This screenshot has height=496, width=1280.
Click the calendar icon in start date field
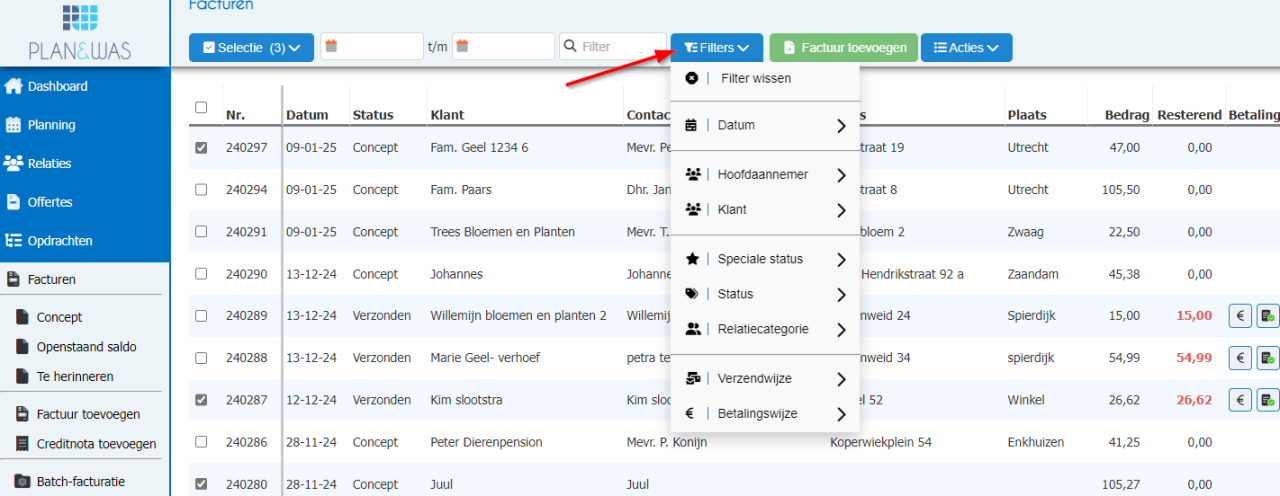pos(331,46)
